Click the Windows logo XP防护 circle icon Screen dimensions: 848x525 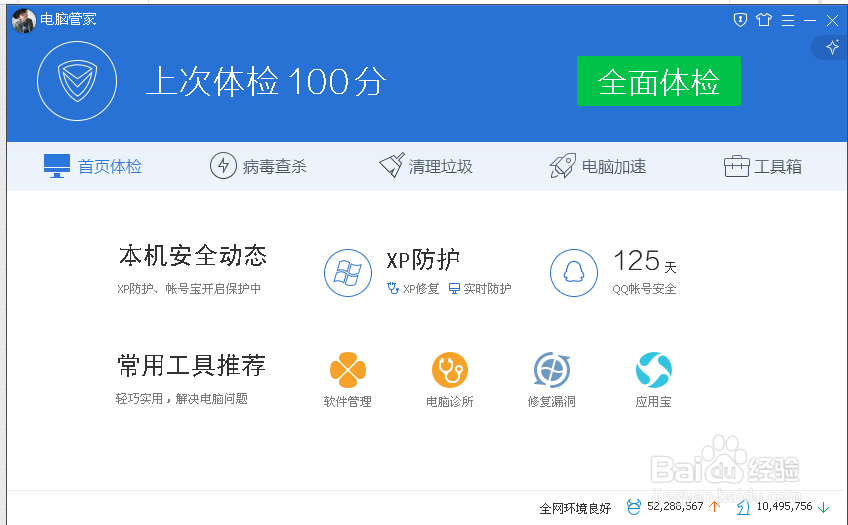point(348,273)
